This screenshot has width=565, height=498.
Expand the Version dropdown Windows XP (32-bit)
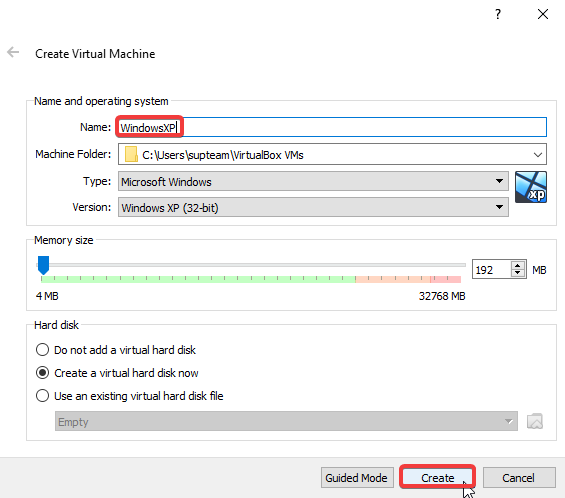(313, 207)
